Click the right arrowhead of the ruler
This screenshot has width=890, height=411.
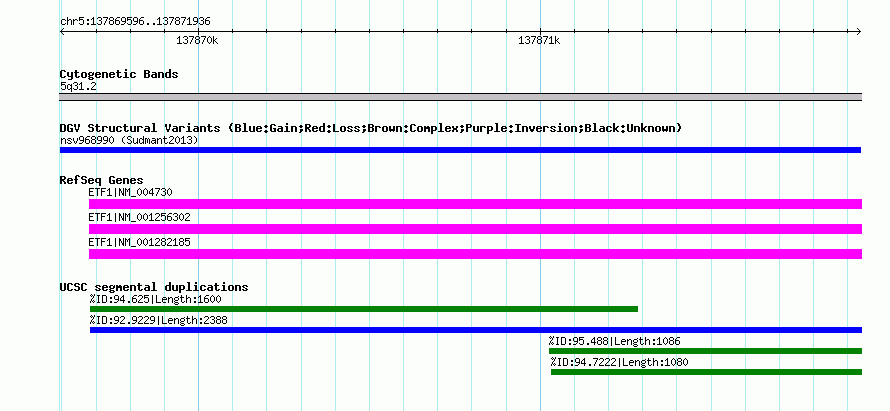point(859,32)
